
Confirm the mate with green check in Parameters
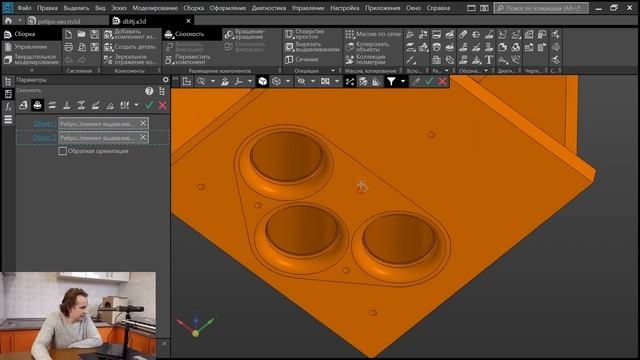pyautogui.click(x=149, y=105)
